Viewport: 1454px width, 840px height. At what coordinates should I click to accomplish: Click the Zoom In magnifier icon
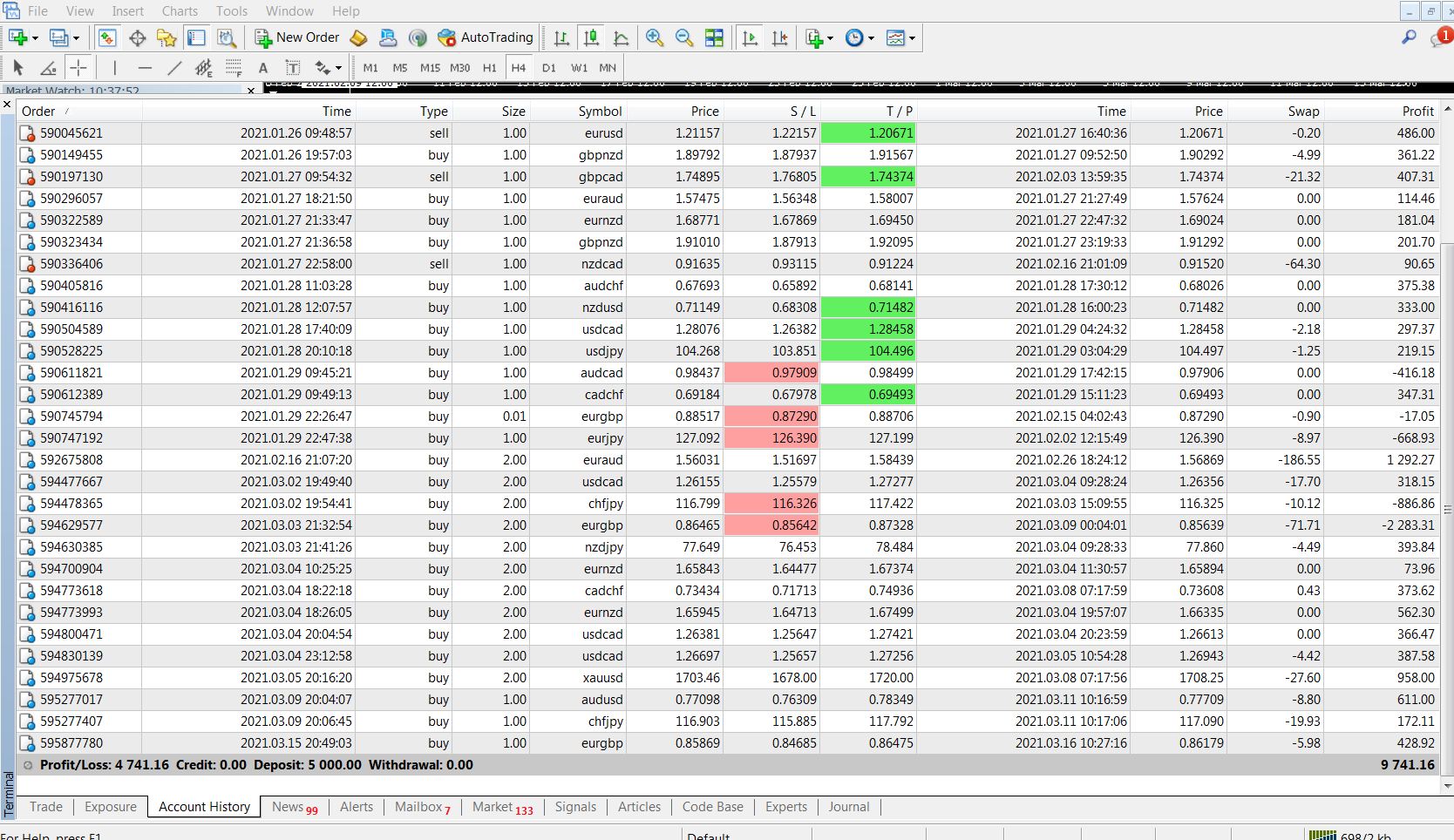pos(655,37)
